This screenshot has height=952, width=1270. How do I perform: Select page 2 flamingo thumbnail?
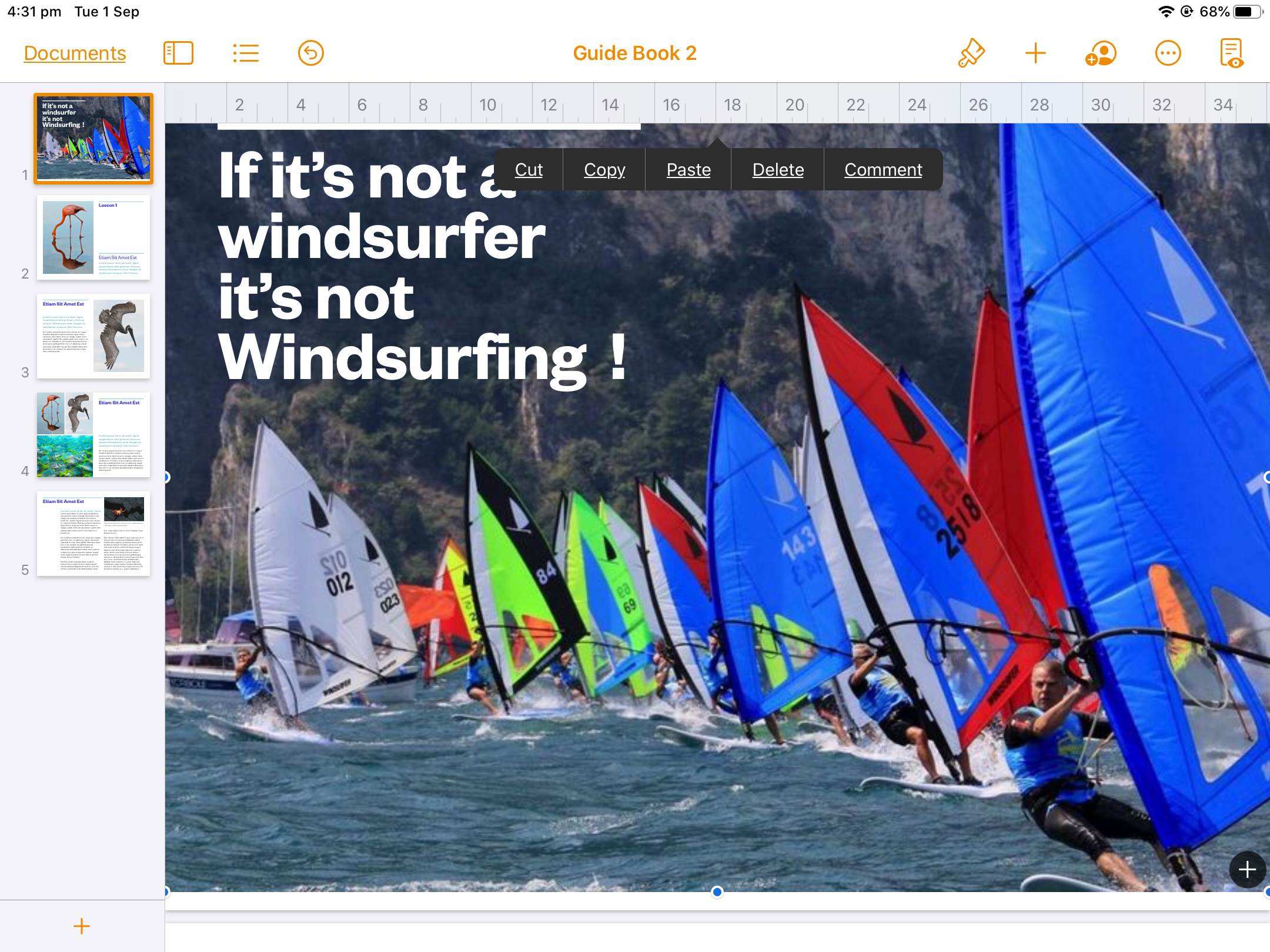coord(93,237)
